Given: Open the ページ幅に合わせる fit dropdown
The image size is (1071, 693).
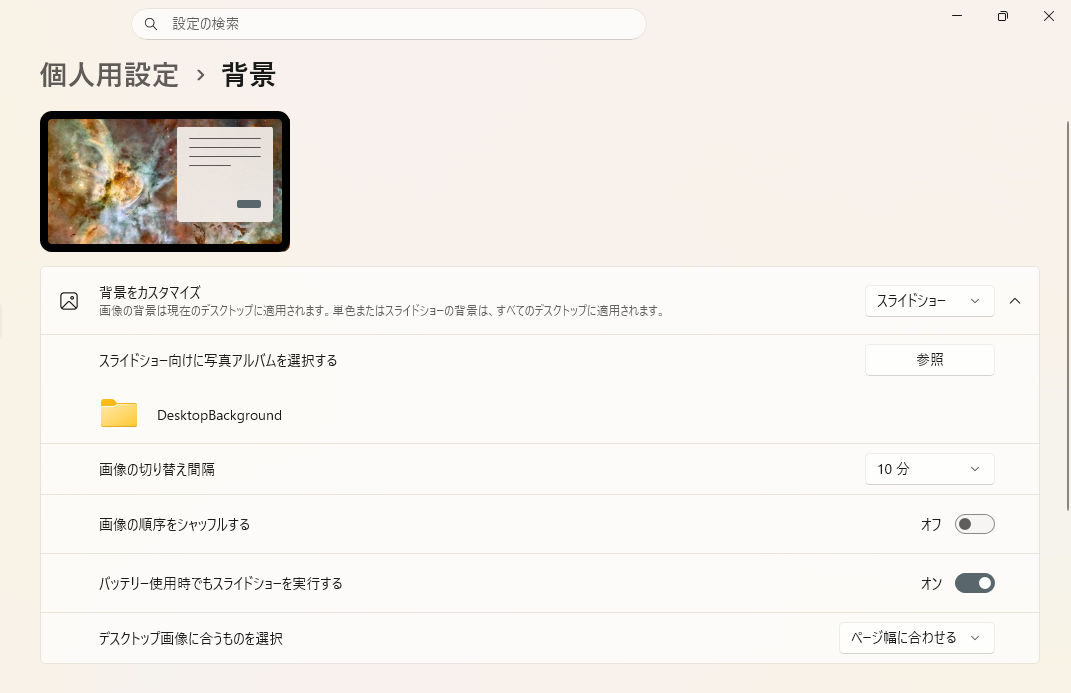Looking at the screenshot, I should click(x=917, y=638).
